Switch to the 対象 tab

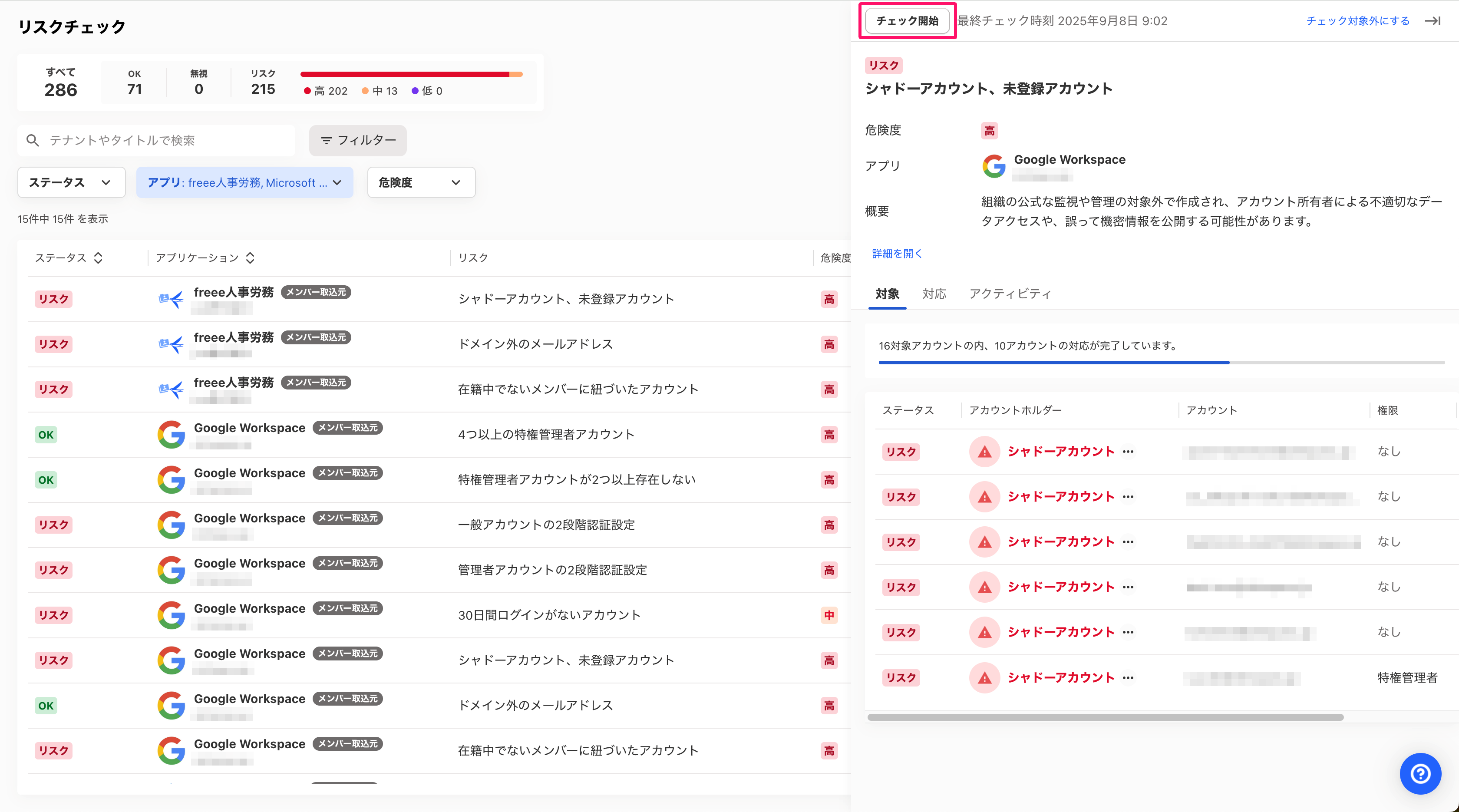887,294
